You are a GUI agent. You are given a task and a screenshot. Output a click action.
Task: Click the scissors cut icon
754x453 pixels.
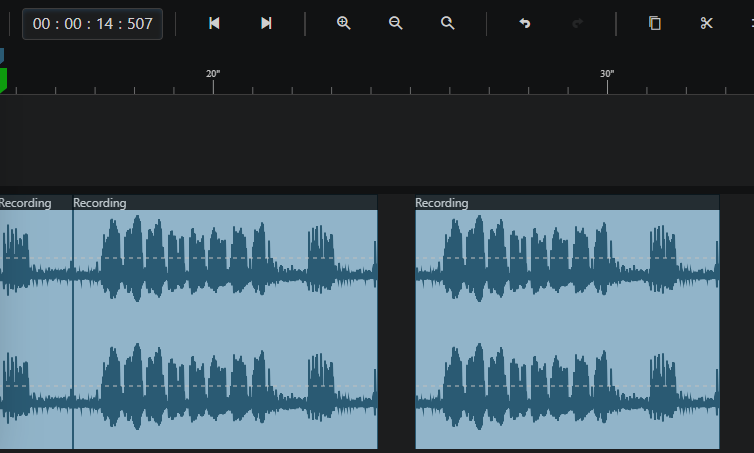point(706,23)
